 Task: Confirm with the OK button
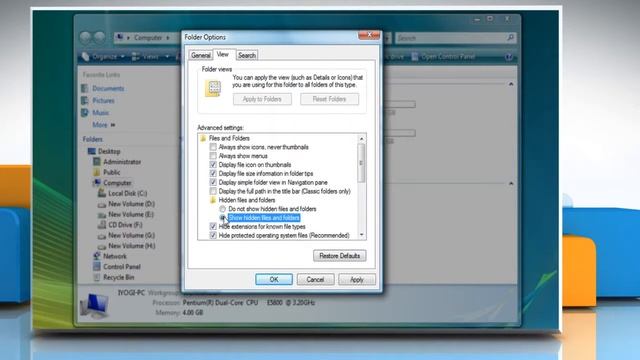click(274, 280)
